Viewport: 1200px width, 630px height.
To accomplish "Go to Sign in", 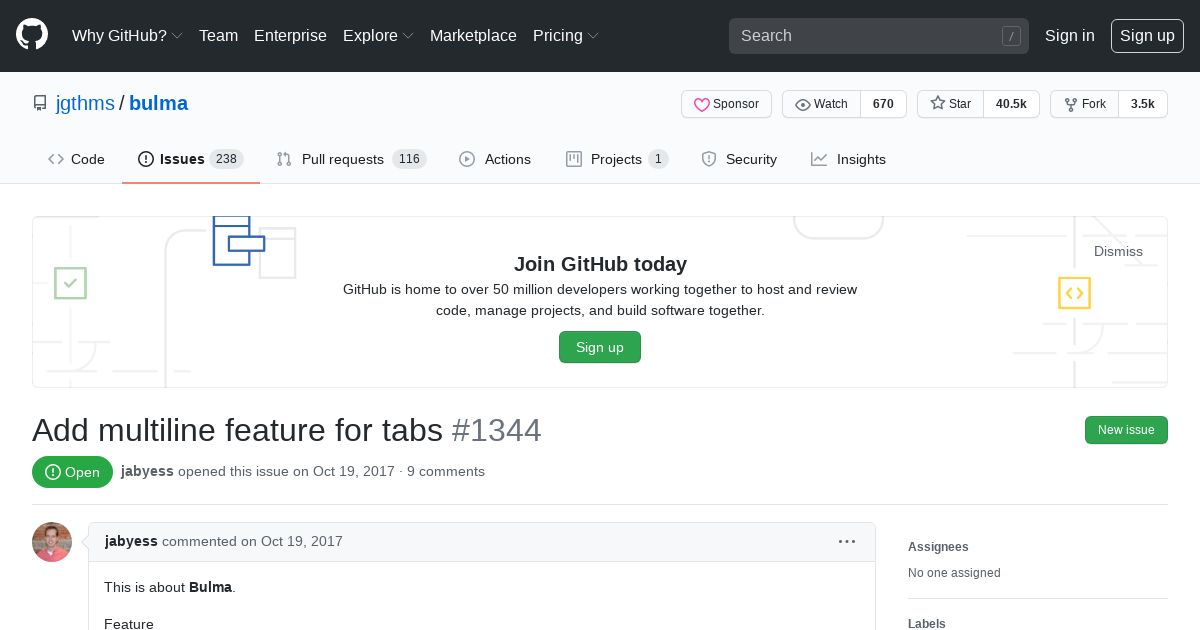I will click(x=1070, y=35).
